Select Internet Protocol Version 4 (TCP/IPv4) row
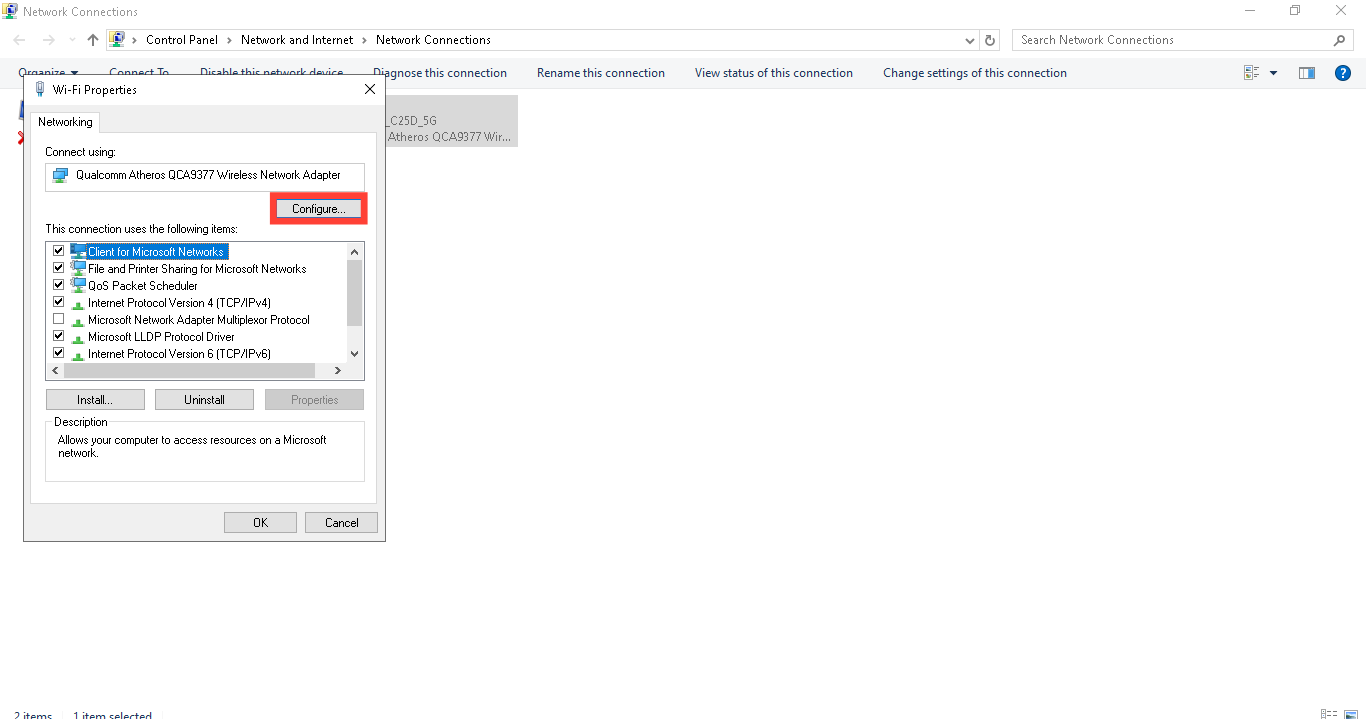The height and width of the screenshot is (719, 1366). pyautogui.click(x=179, y=303)
